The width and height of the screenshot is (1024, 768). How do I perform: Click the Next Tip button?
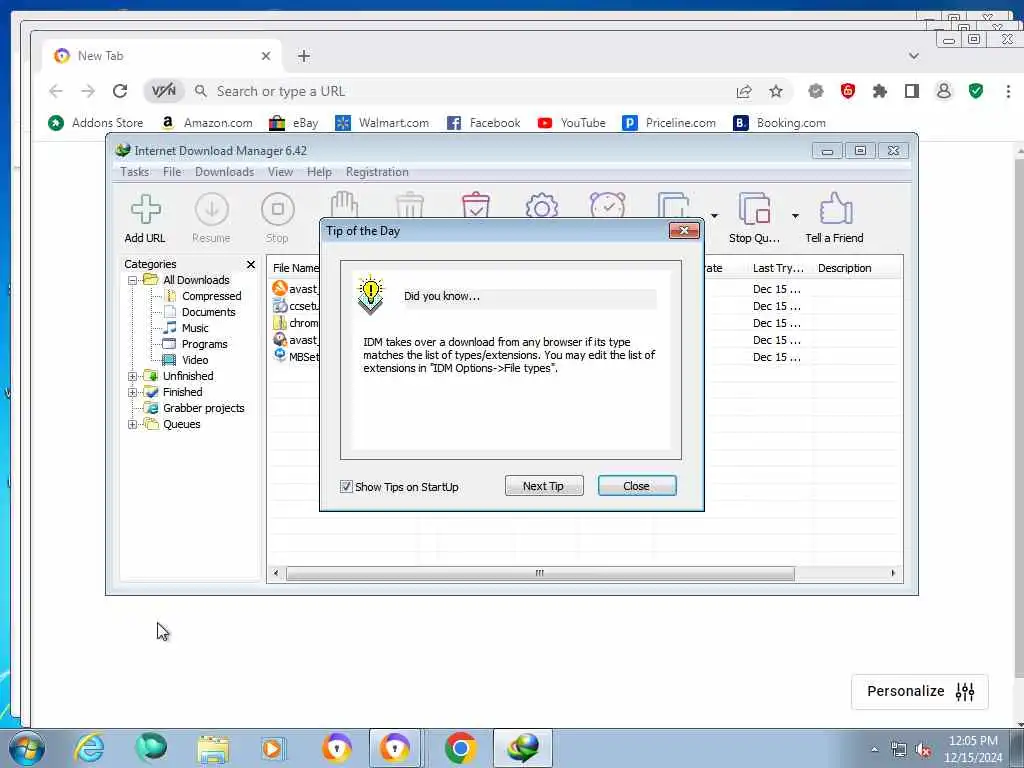[x=544, y=486]
